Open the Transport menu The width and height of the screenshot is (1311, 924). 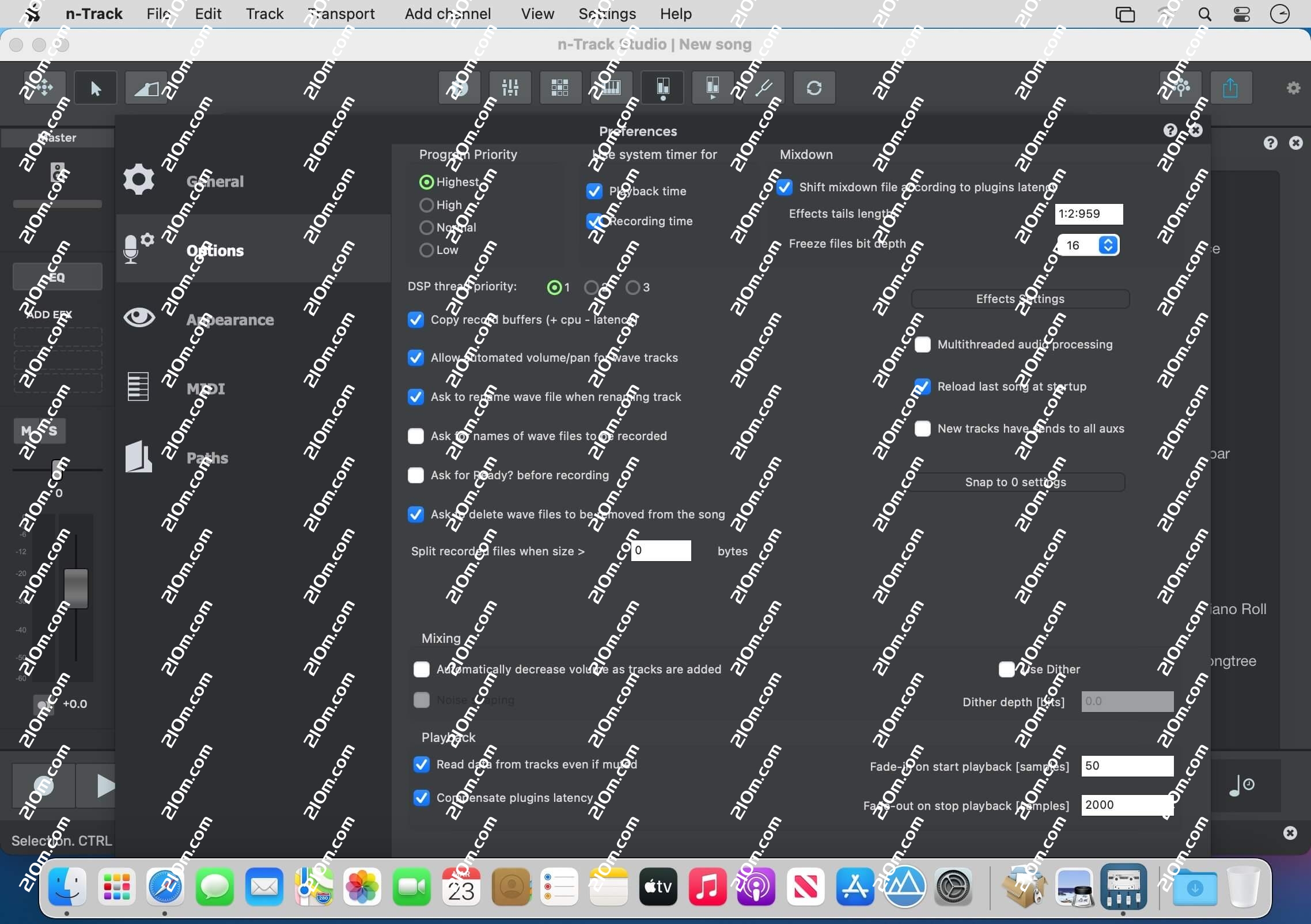[342, 14]
